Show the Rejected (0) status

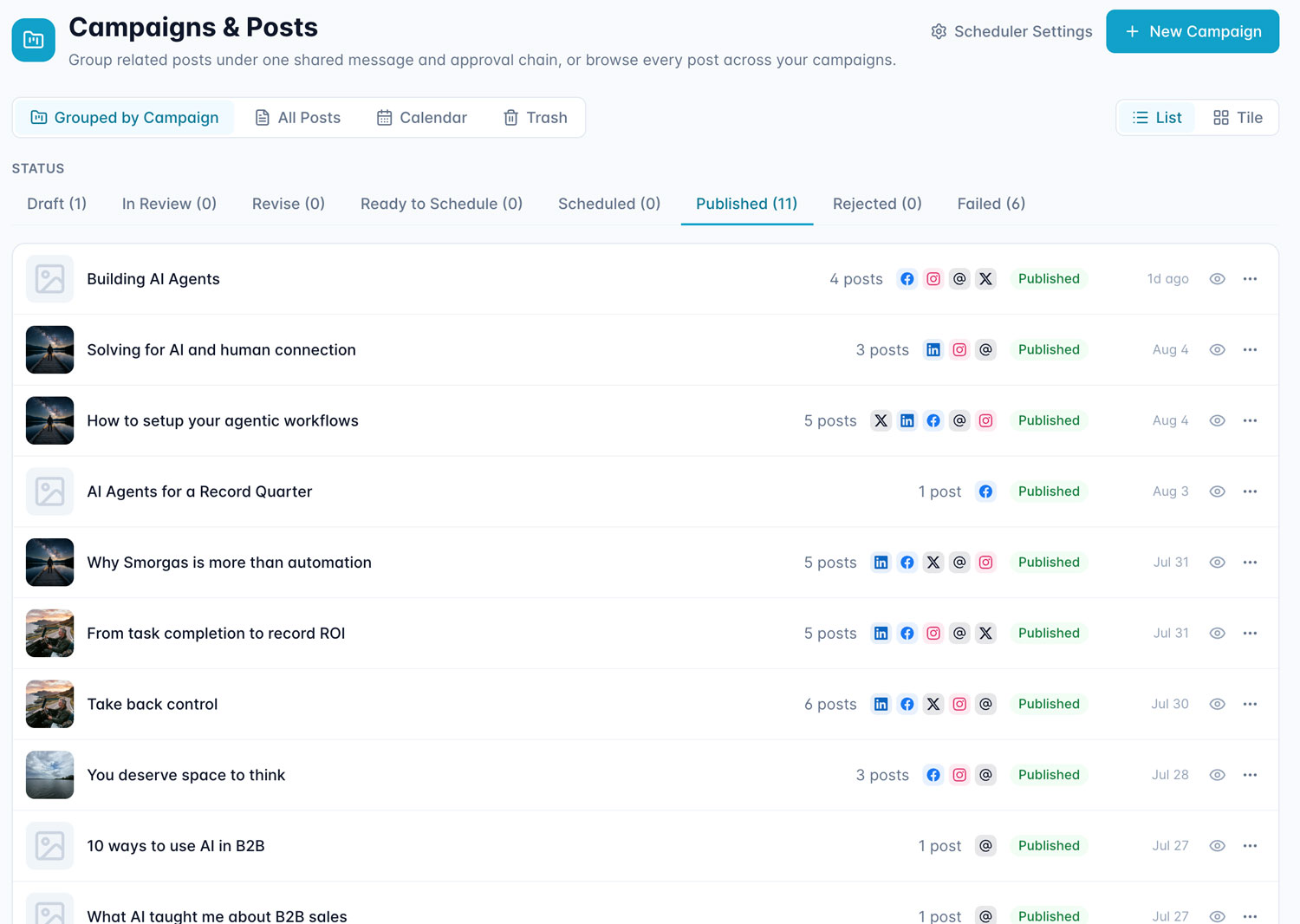[x=877, y=204]
